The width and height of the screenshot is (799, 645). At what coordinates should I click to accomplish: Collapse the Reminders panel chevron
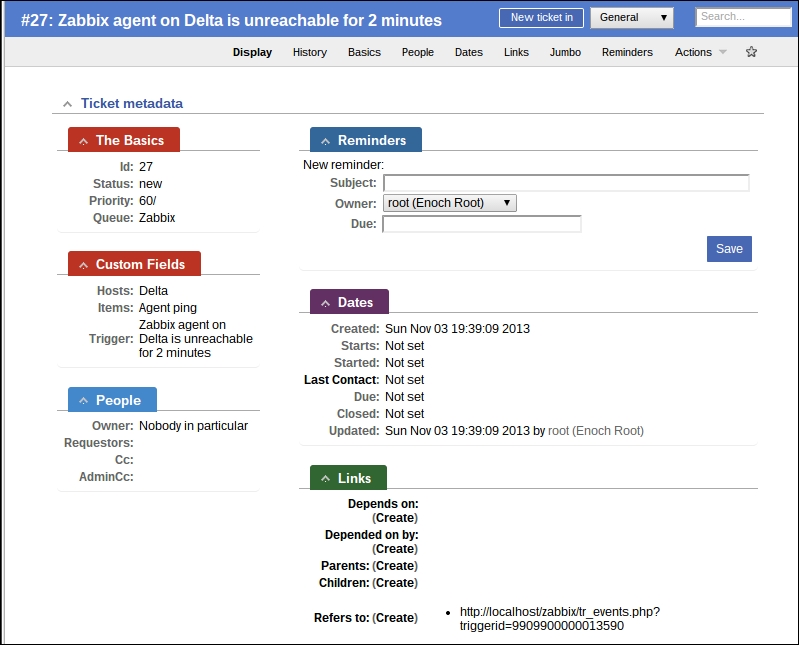click(325, 141)
